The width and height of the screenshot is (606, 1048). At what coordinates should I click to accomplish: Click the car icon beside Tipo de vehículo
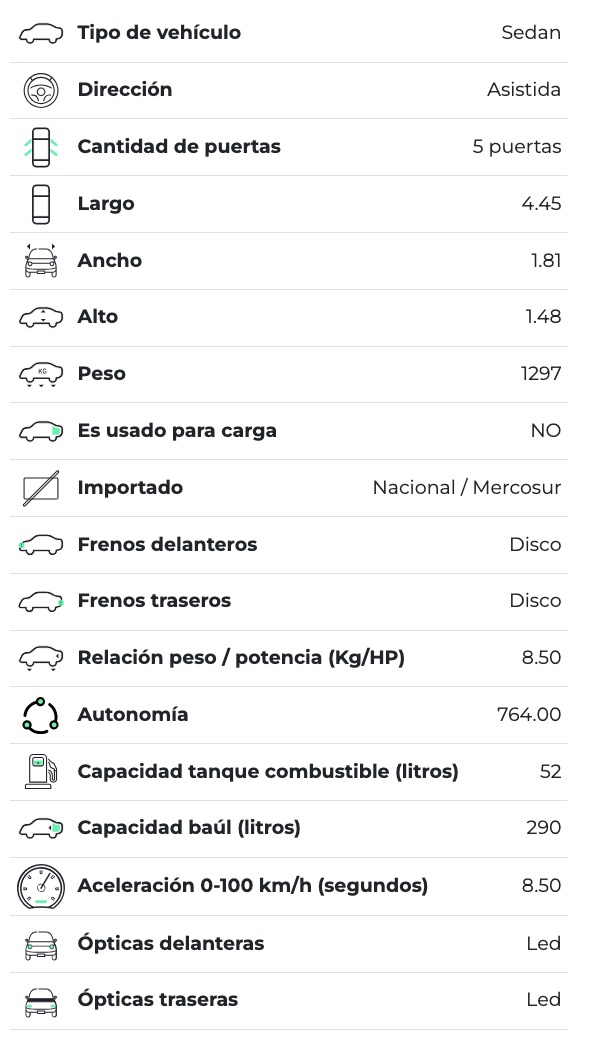(x=41, y=33)
